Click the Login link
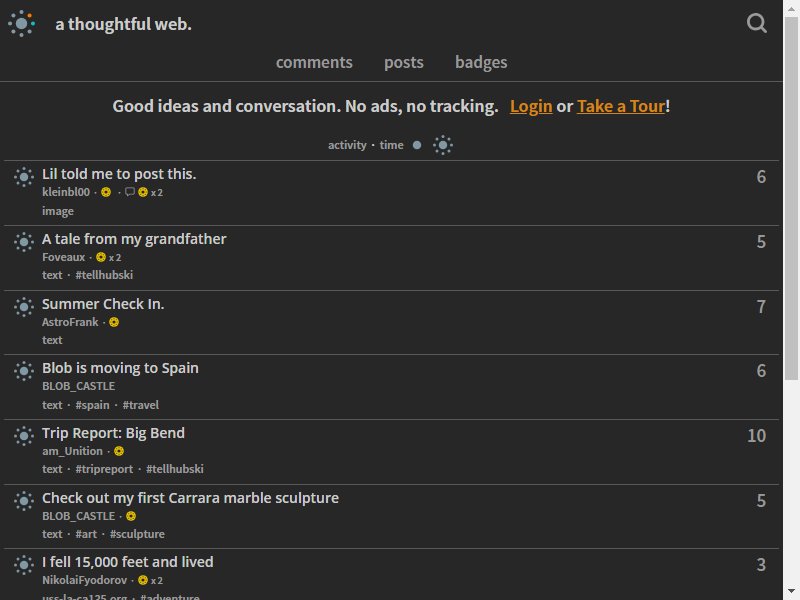The width and height of the screenshot is (800, 600). click(531, 106)
